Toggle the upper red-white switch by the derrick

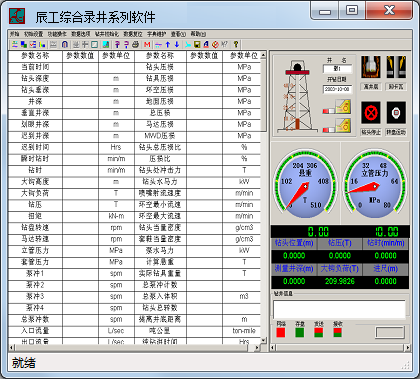(329, 110)
